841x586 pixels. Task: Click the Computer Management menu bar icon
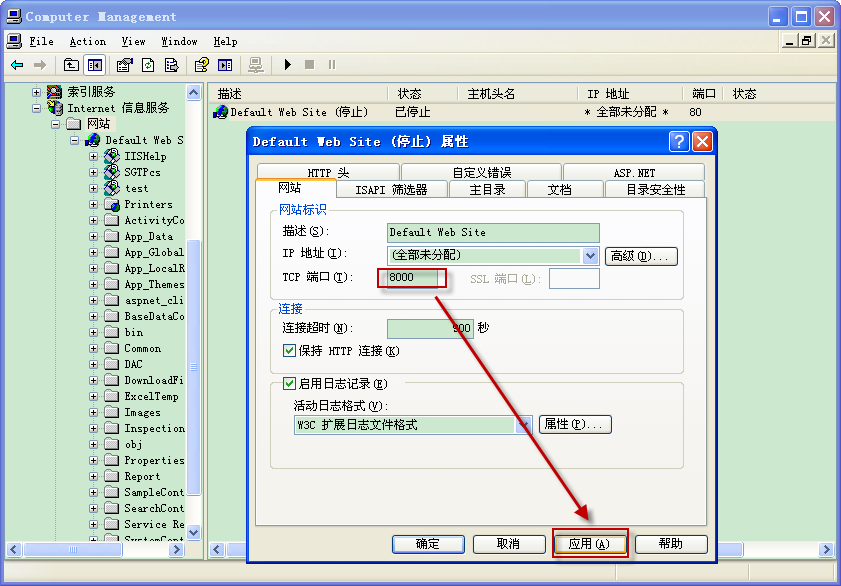click(14, 41)
